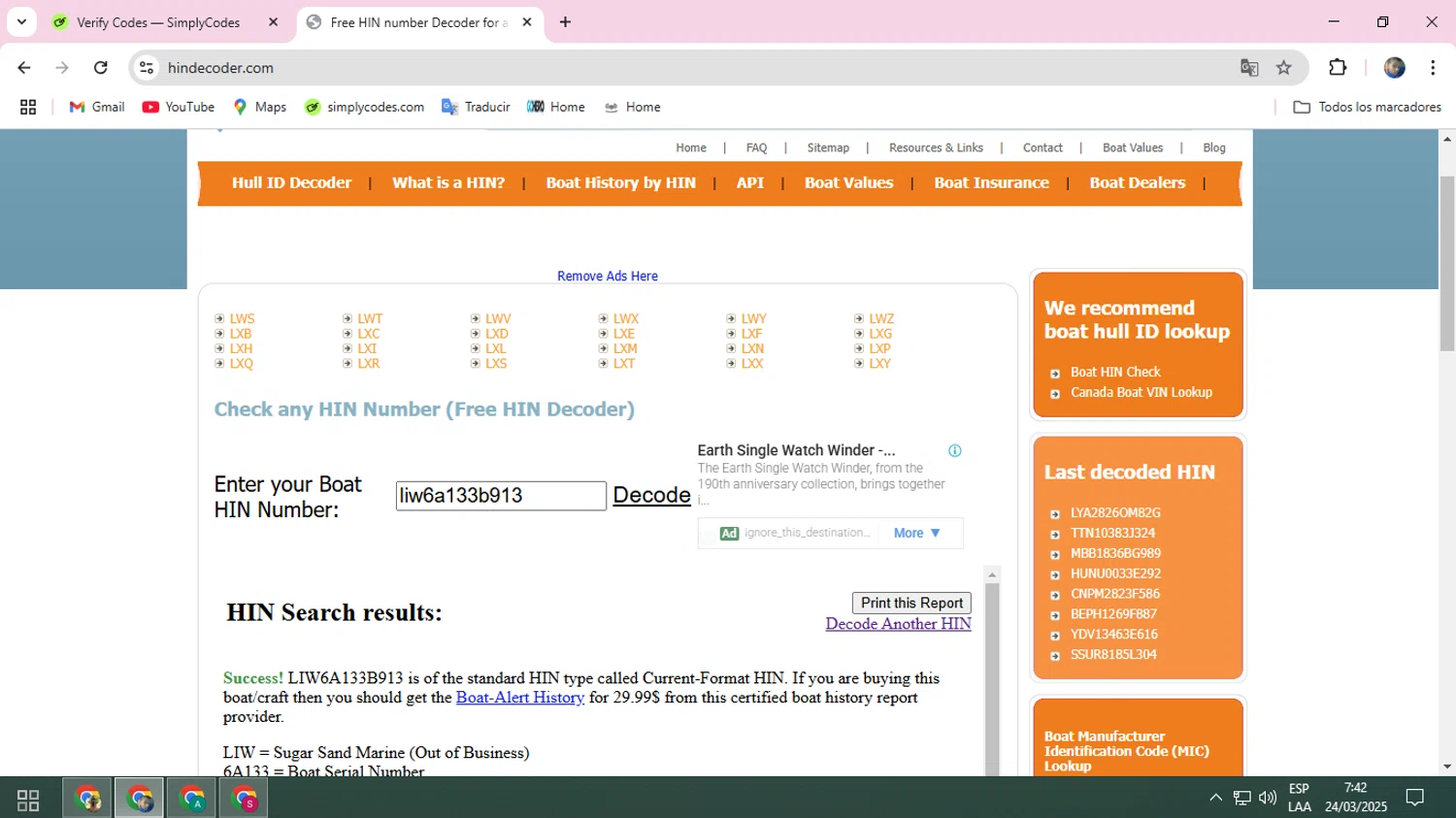Open the Boat-Alert History link
The image size is (1456, 818).
[x=520, y=698]
